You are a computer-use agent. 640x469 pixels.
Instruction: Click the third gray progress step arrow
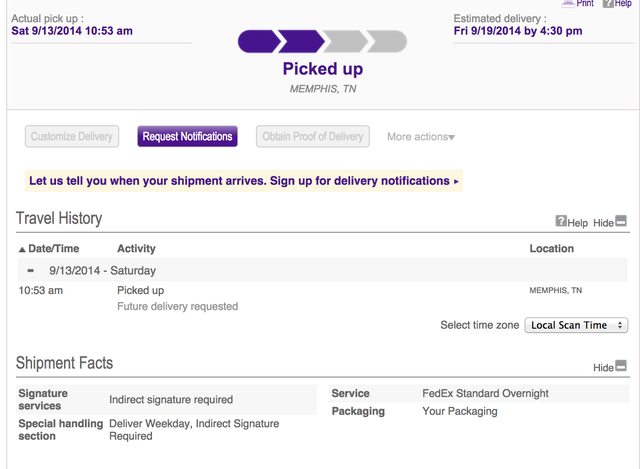pos(343,41)
